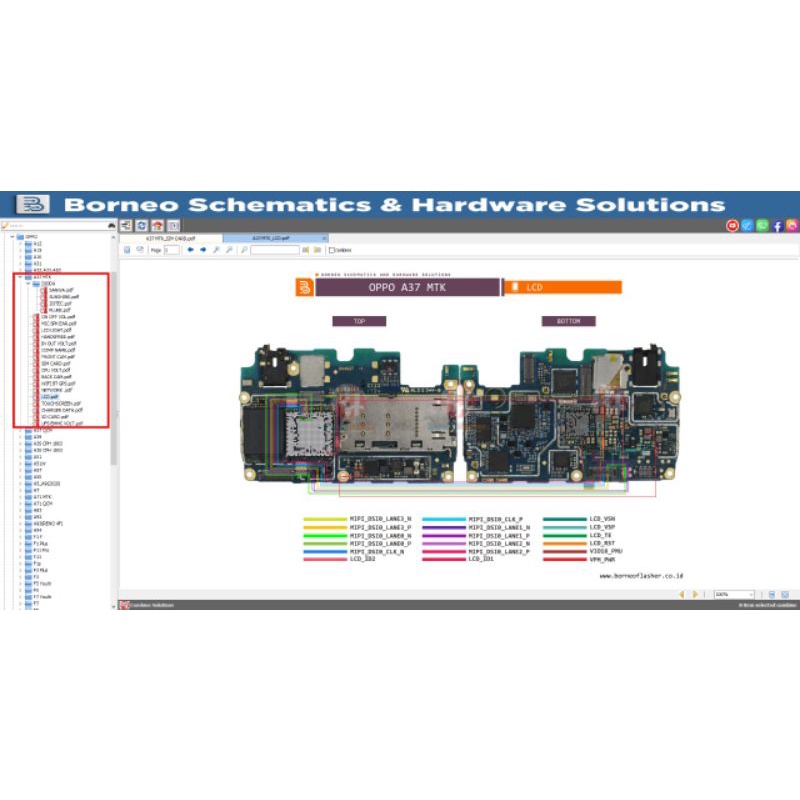Click the YouTube icon in header

(x=733, y=226)
